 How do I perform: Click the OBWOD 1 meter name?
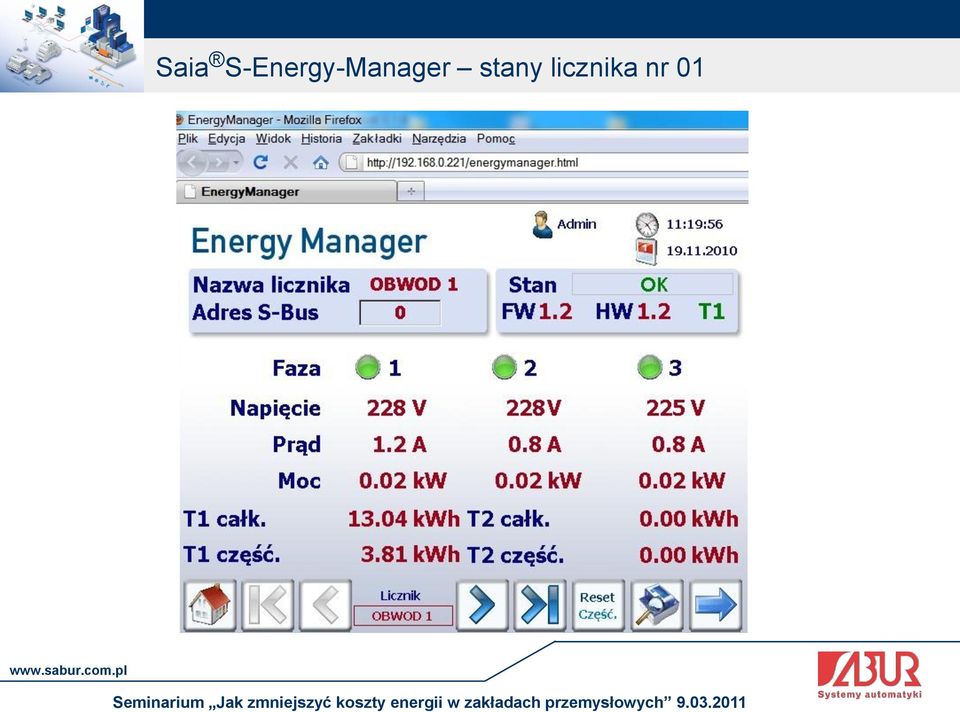click(x=413, y=285)
